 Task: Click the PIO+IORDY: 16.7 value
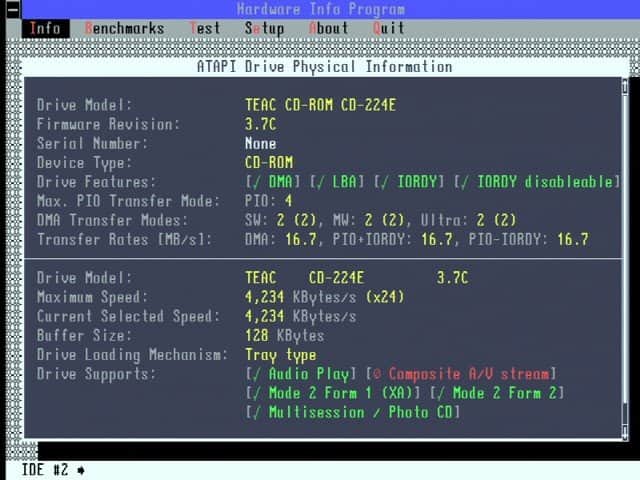coord(393,239)
